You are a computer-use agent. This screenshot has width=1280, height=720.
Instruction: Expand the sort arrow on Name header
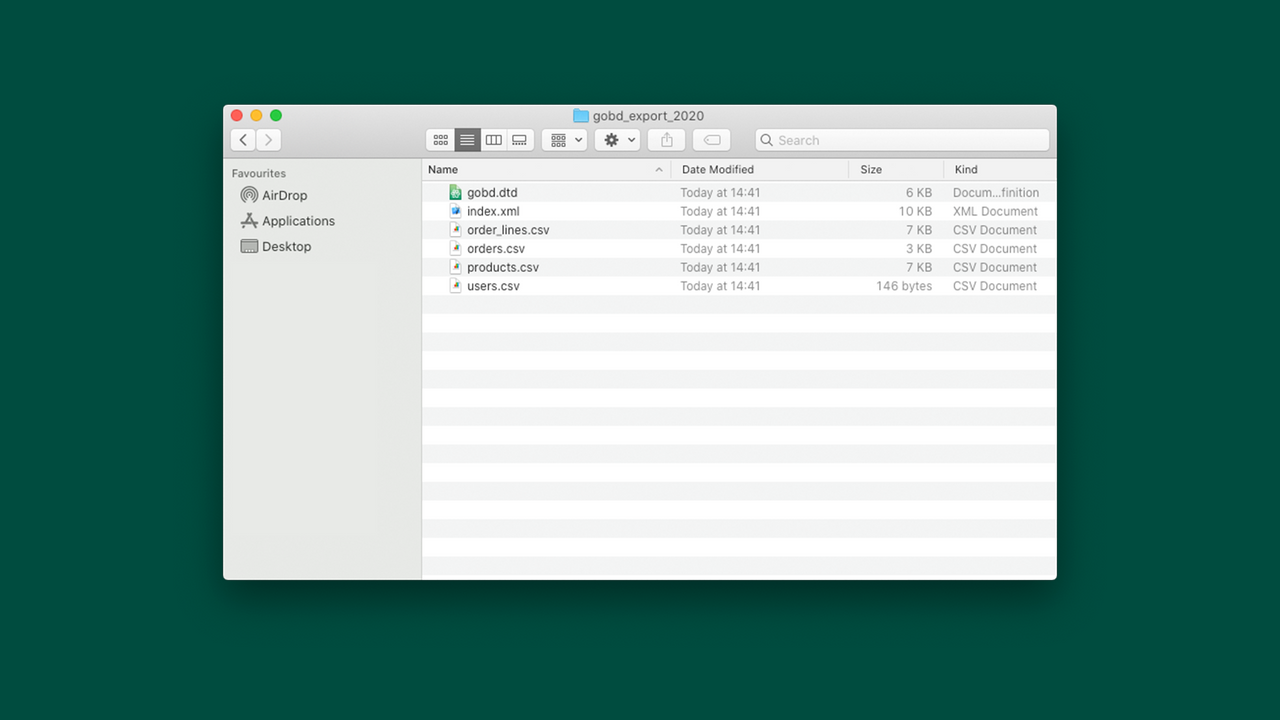[658, 169]
